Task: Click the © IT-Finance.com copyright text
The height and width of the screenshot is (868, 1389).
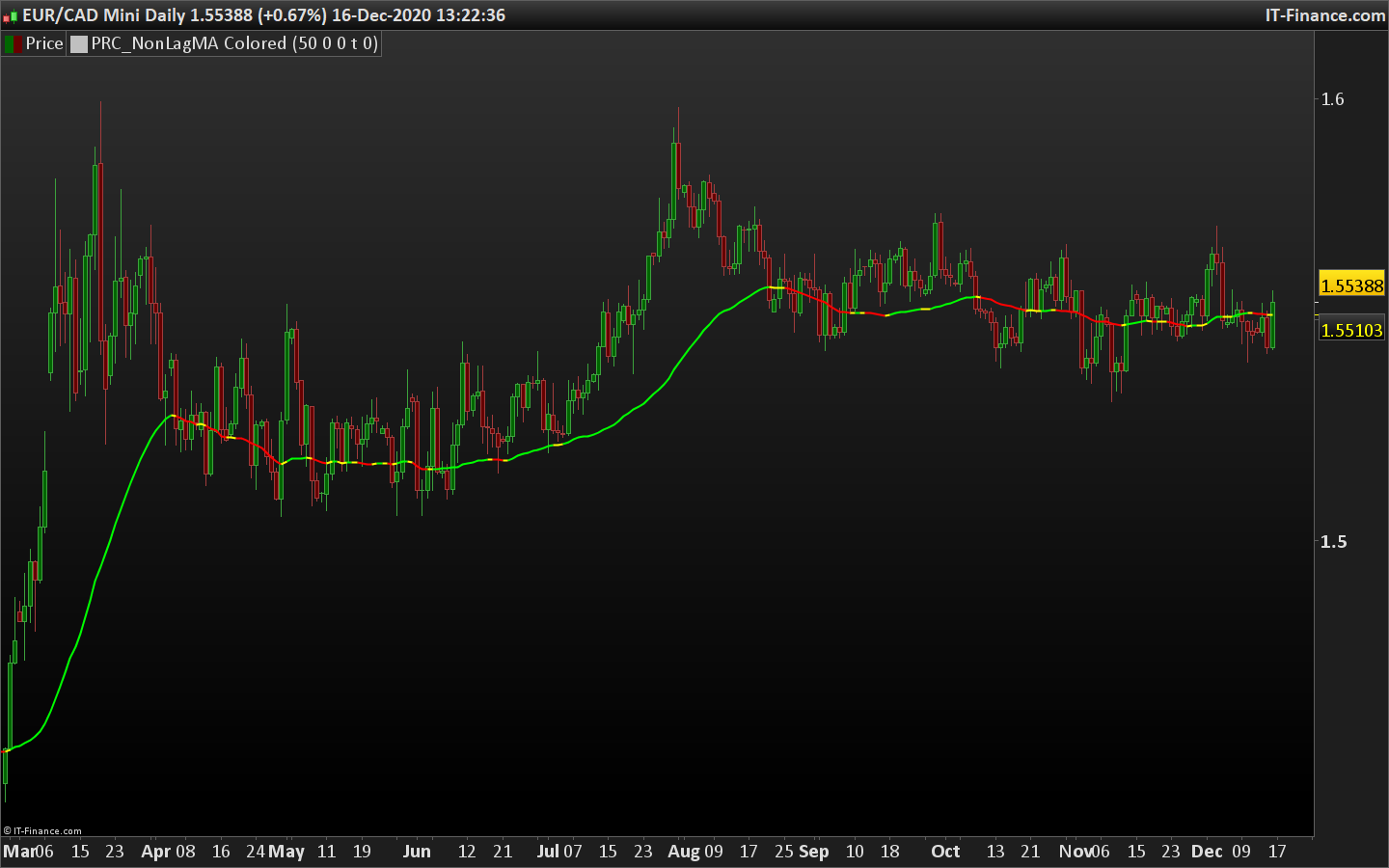Action: (x=42, y=830)
